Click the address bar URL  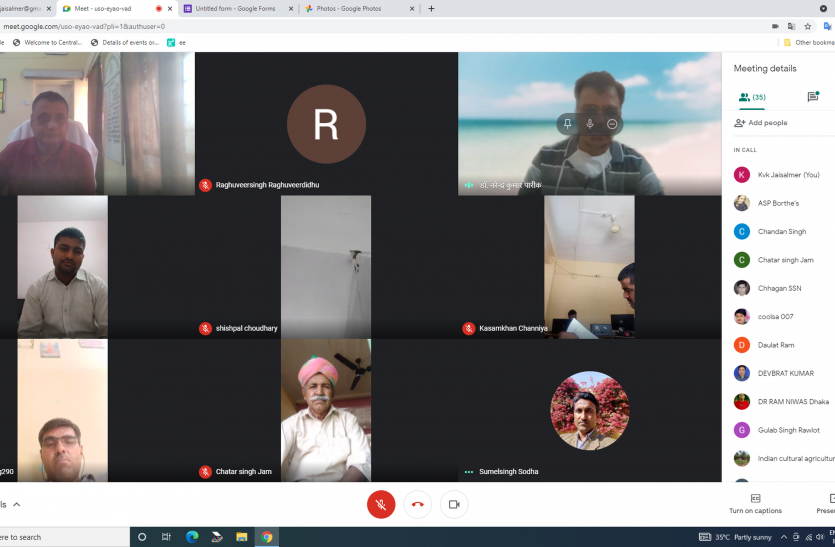[84, 26]
